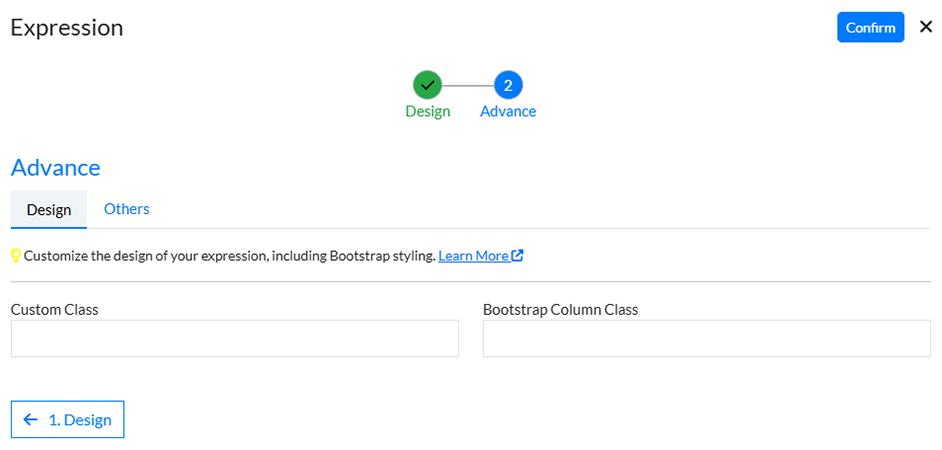
Task: Click the external link icon beside Learn More
Action: [518, 255]
